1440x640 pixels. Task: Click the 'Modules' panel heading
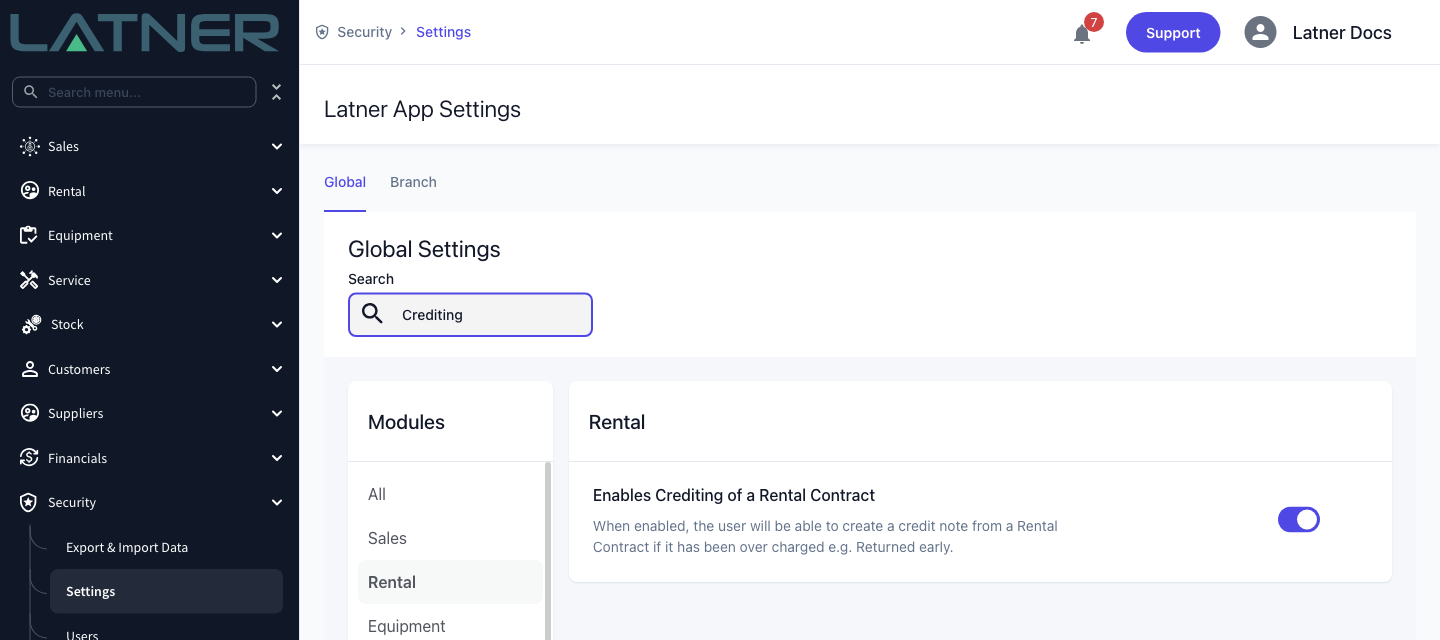point(406,422)
